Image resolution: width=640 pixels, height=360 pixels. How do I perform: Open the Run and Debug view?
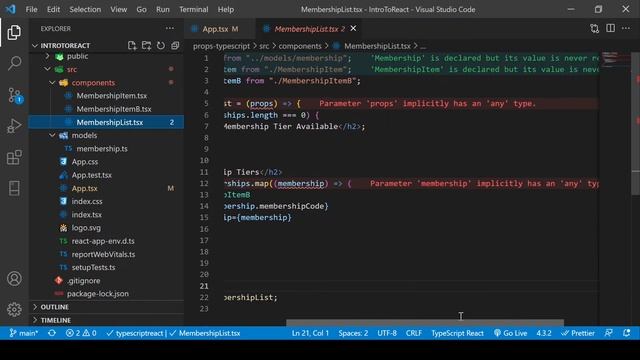[x=14, y=126]
